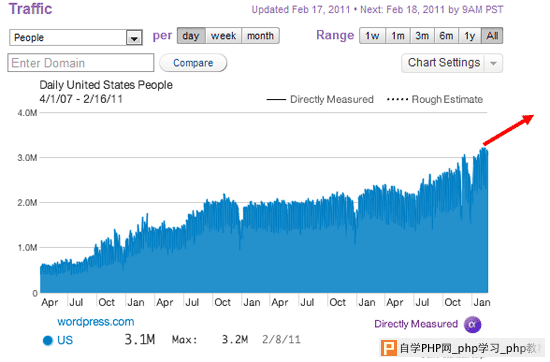
Task: Switch to per week view
Action: click(223, 36)
